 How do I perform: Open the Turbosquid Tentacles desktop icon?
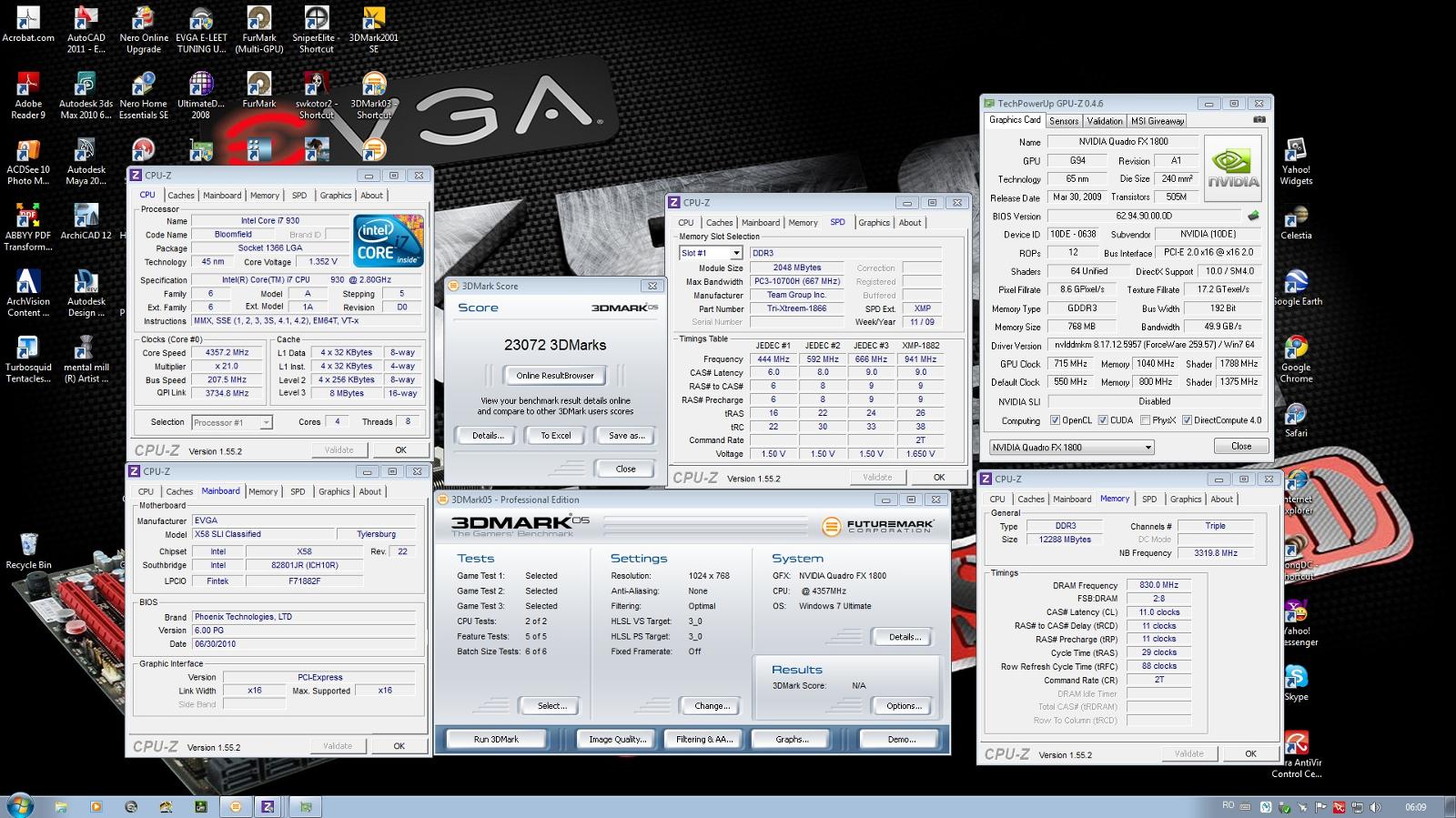click(x=28, y=359)
